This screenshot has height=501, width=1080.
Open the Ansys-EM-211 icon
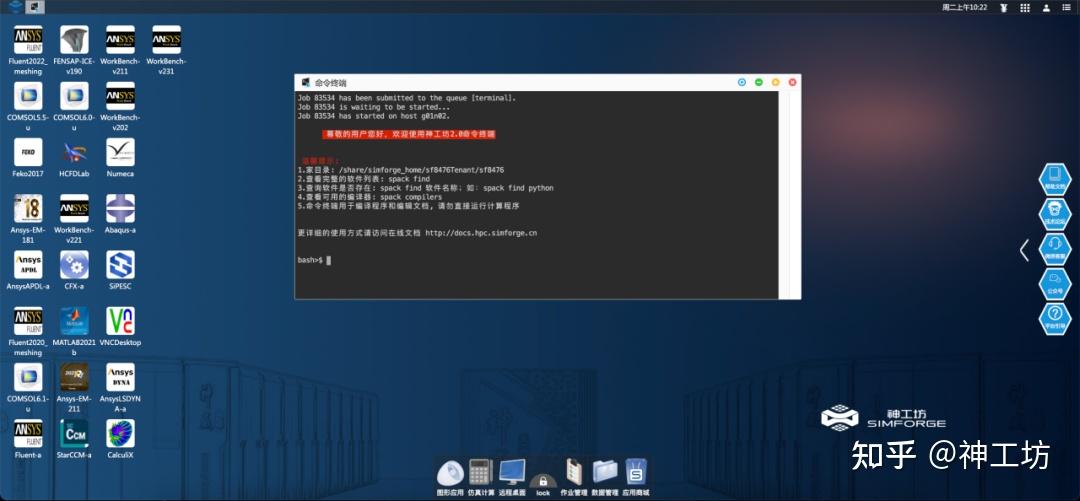(x=74, y=377)
